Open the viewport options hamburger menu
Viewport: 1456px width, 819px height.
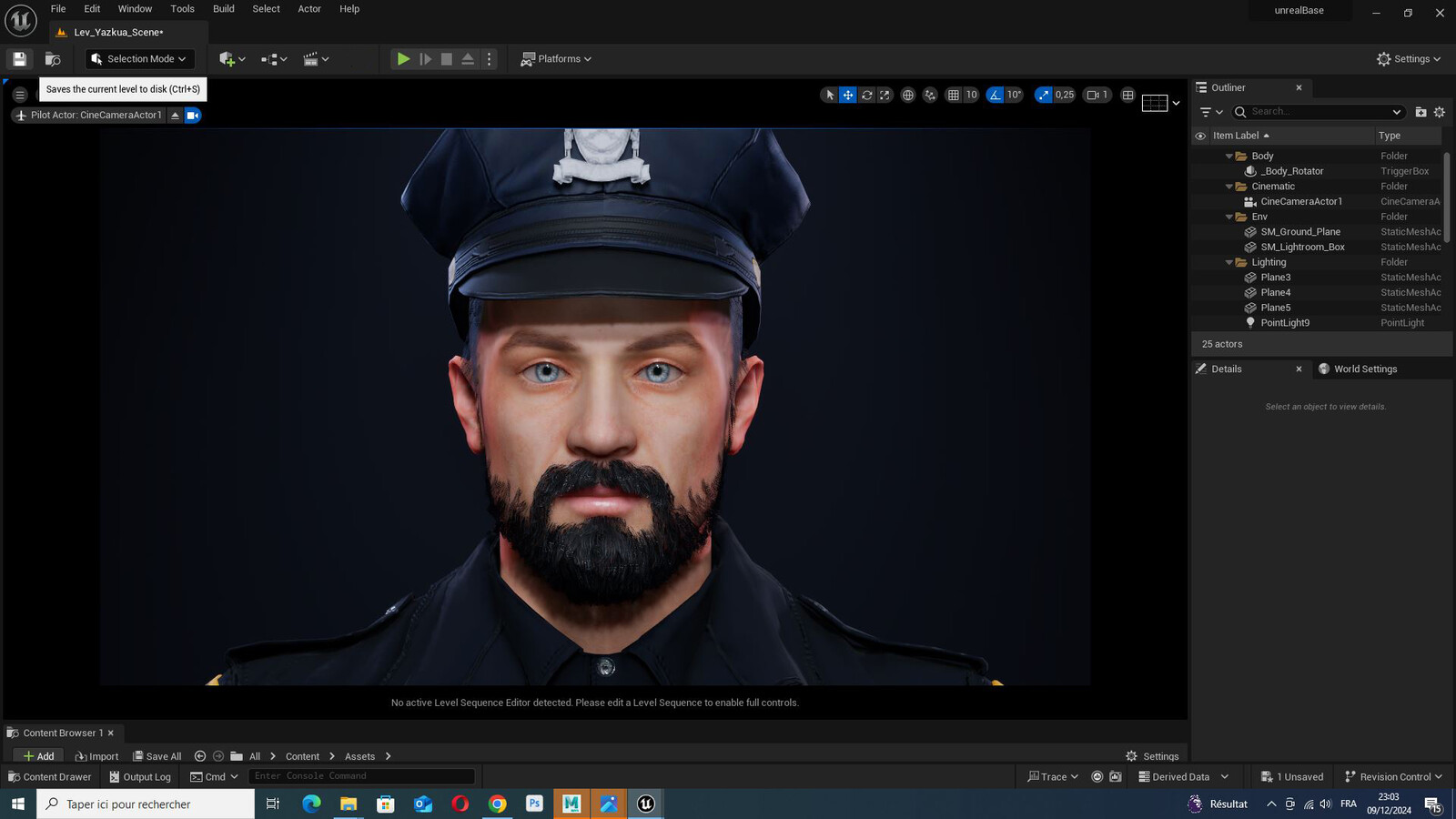coord(20,95)
